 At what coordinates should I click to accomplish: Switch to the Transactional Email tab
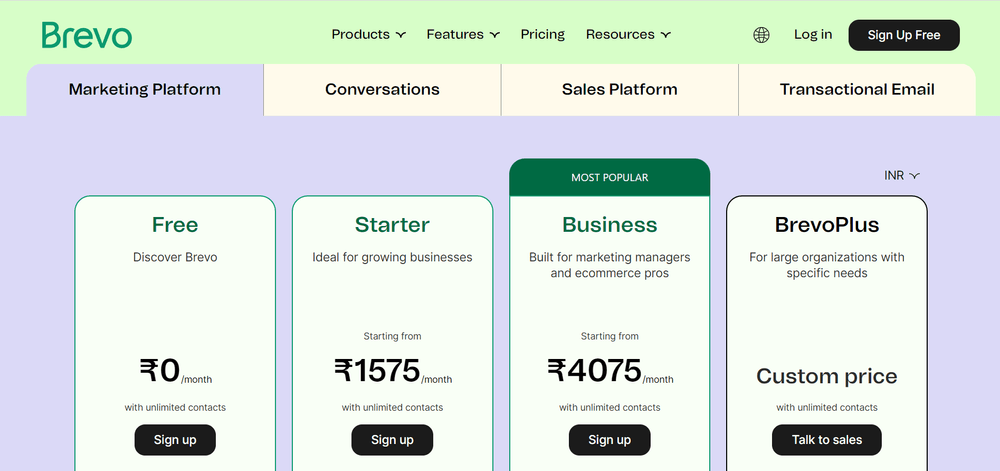click(857, 90)
